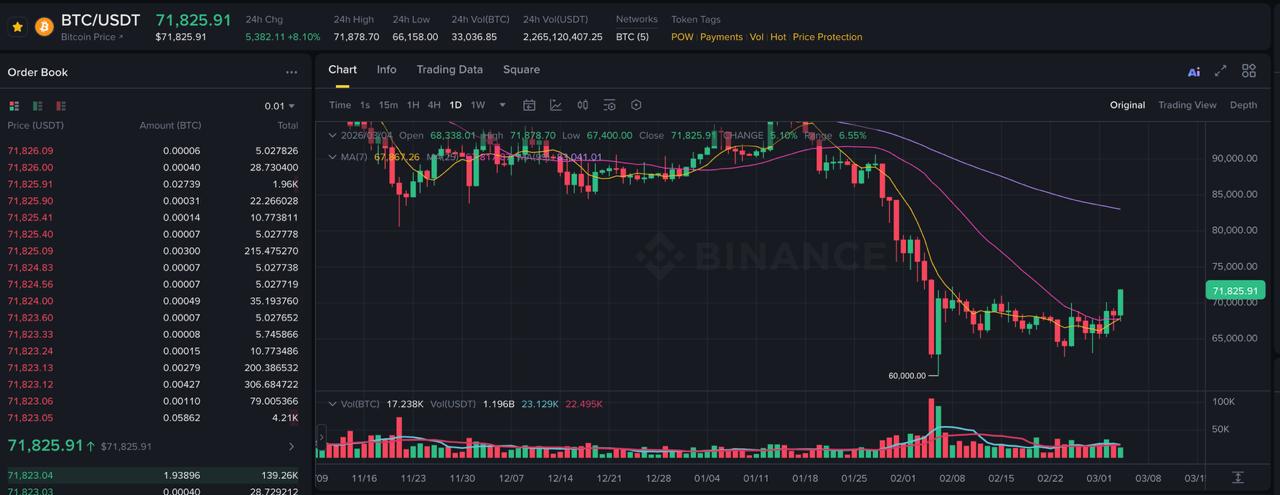This screenshot has height=495, width=1280.
Task: Click the Price Protection token tag
Action: [x=827, y=37]
